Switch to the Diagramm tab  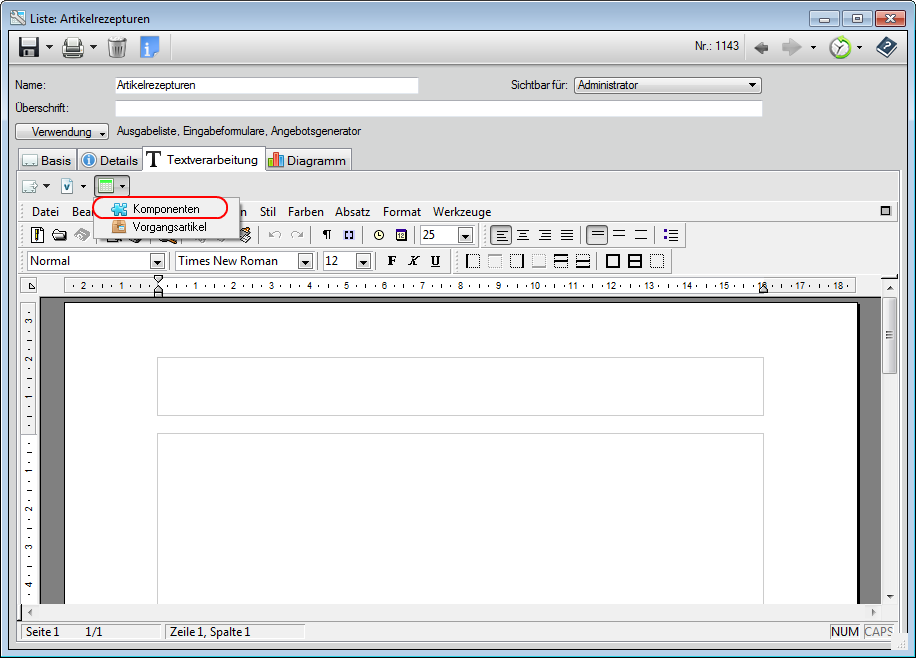(x=308, y=160)
